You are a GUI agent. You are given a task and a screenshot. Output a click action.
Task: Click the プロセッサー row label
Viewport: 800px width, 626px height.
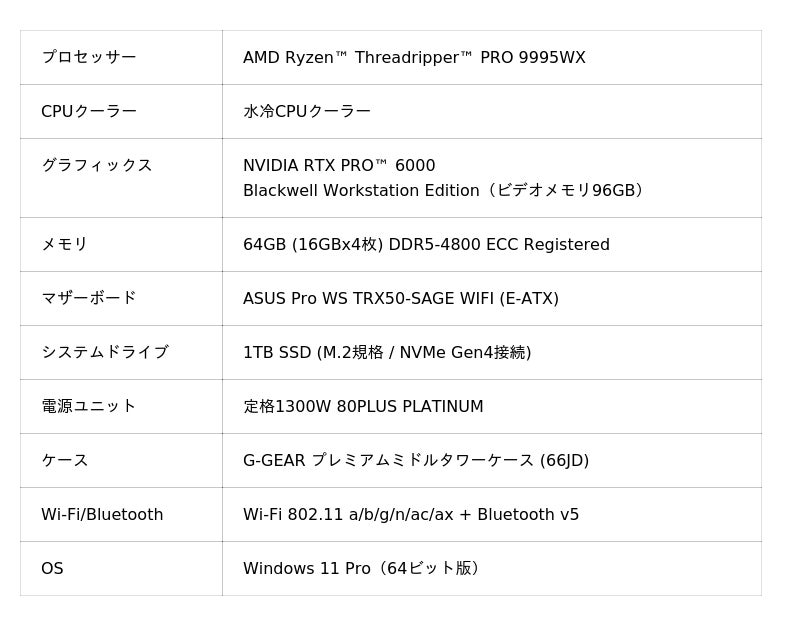click(89, 57)
